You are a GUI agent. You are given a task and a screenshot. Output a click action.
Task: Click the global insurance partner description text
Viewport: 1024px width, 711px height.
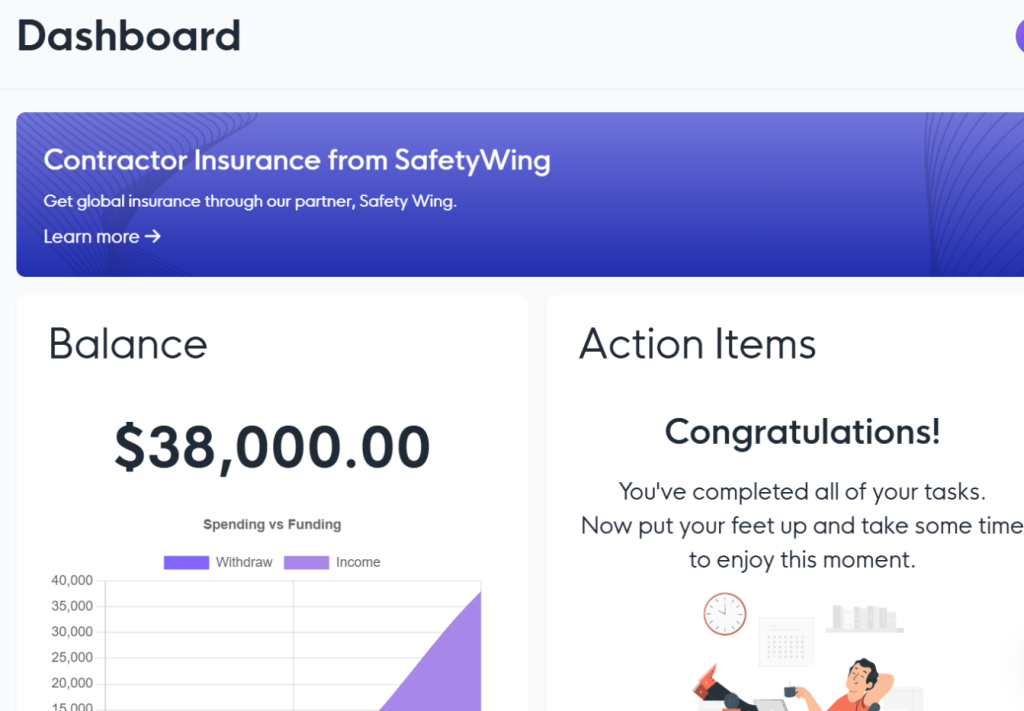(250, 201)
